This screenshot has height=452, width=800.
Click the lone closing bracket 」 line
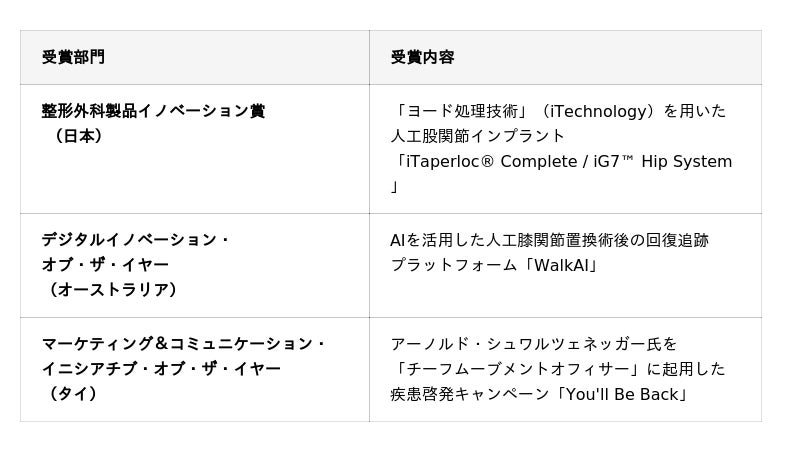click(x=395, y=186)
